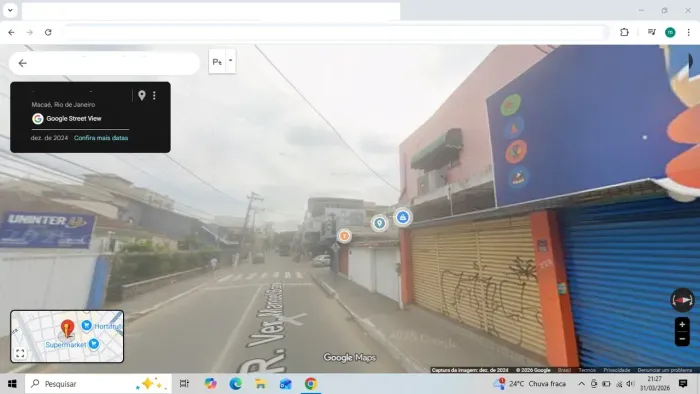Viewport: 700px width, 394px height.
Task: Click the 'Confira mais datas' link
Action: click(101, 138)
